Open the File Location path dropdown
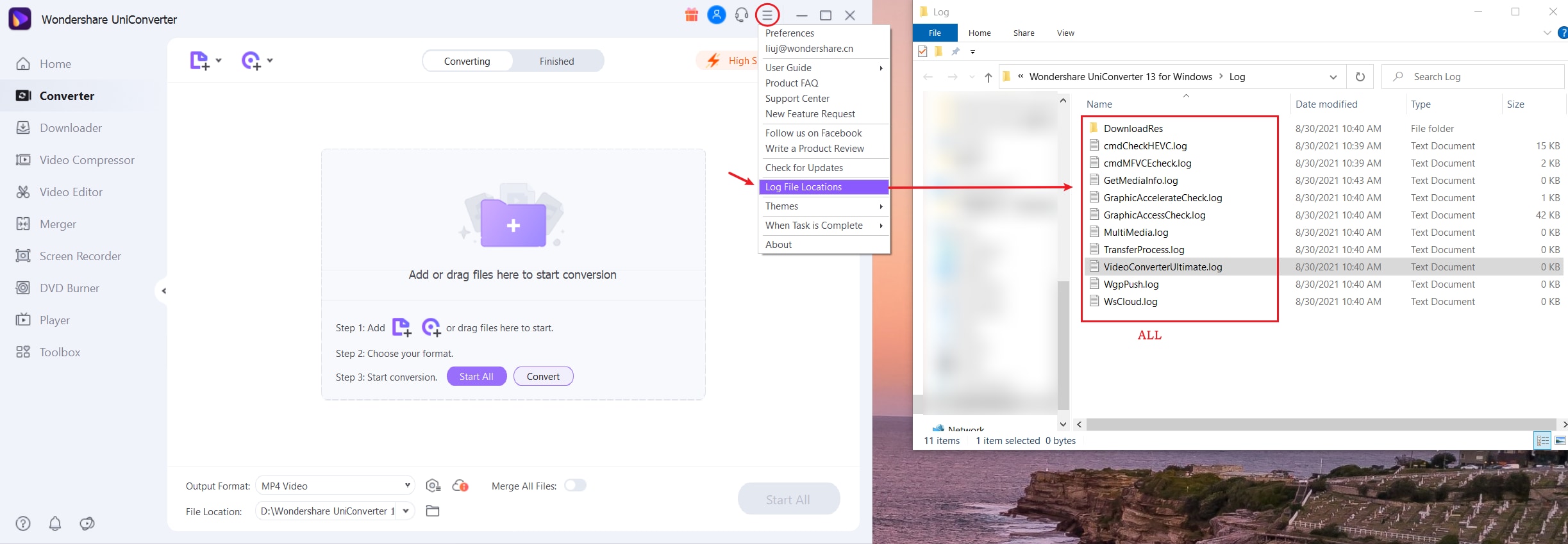Viewport: 1568px width, 544px height. coord(406,511)
